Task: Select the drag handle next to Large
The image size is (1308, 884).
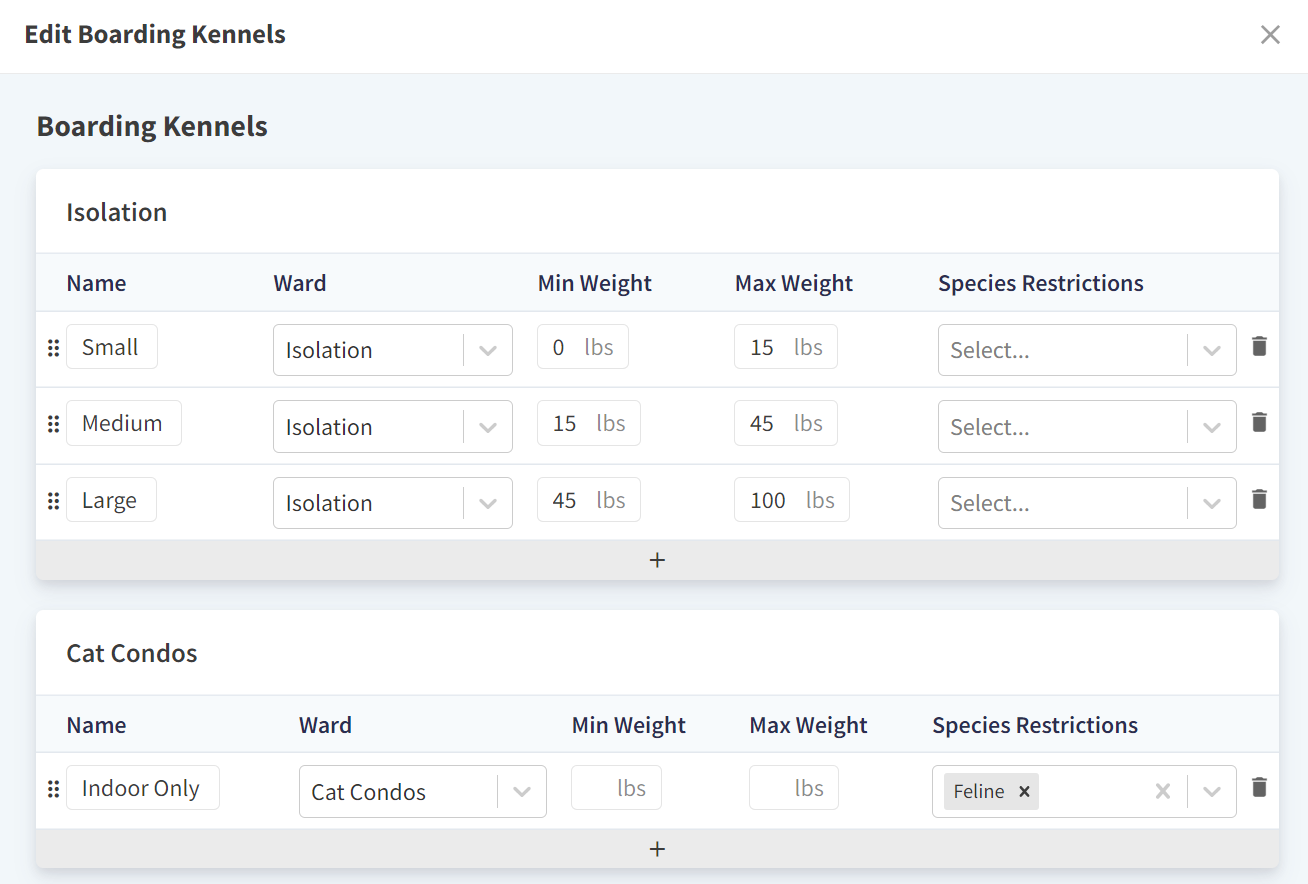Action: coord(54,501)
